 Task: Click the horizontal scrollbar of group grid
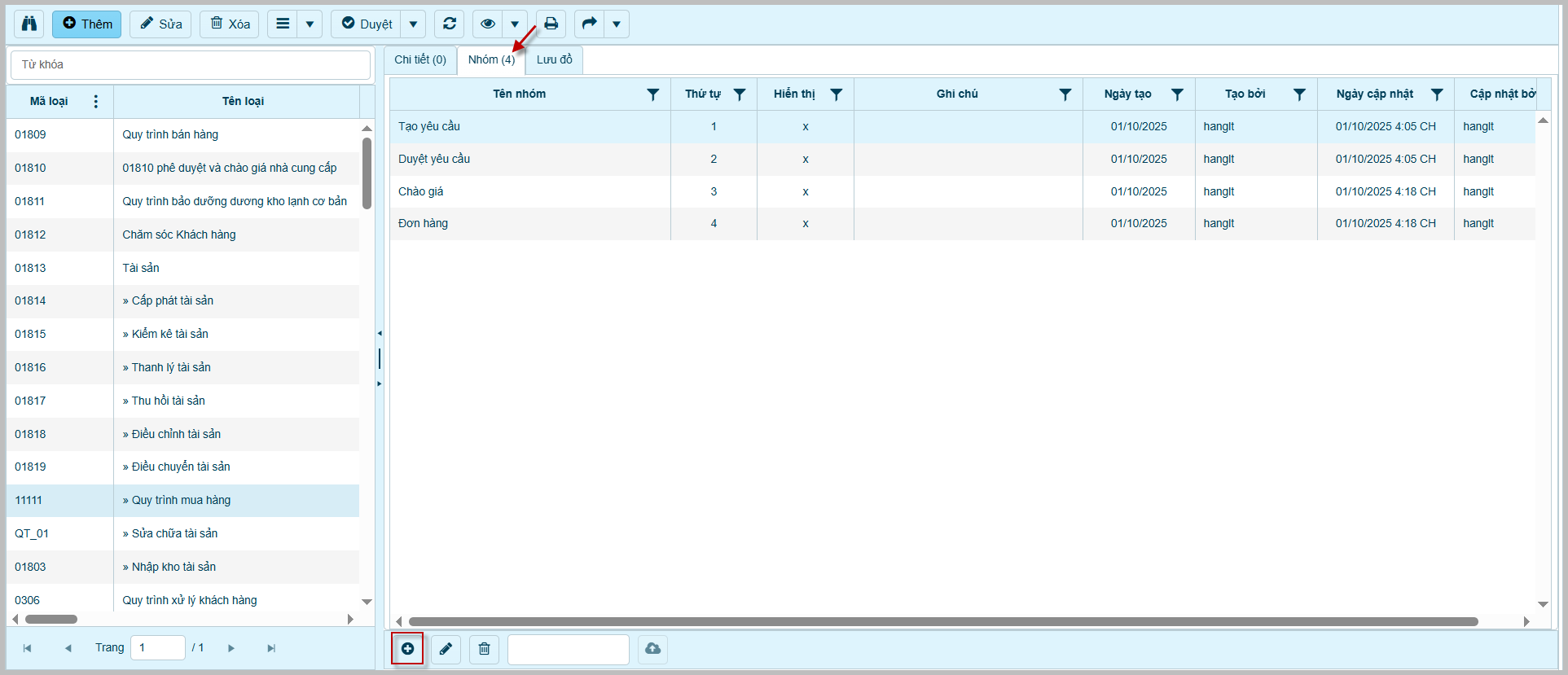point(942,621)
